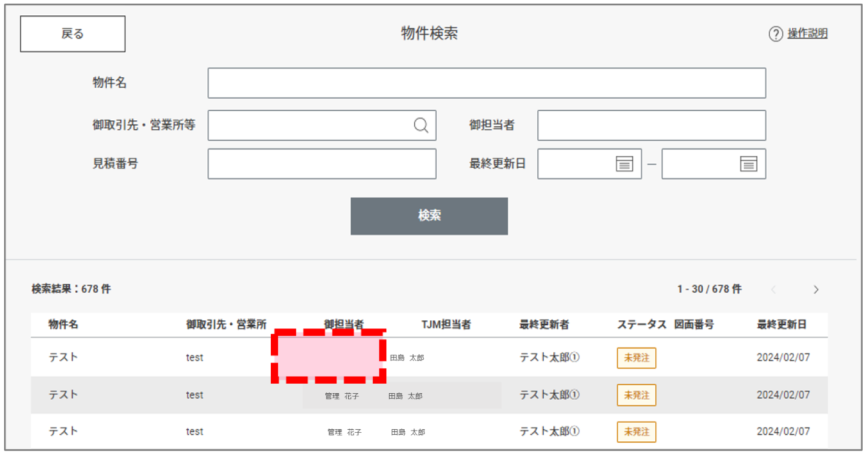Click 未発注 badge in third row
The width and height of the screenshot is (867, 454).
pyautogui.click(x=636, y=432)
